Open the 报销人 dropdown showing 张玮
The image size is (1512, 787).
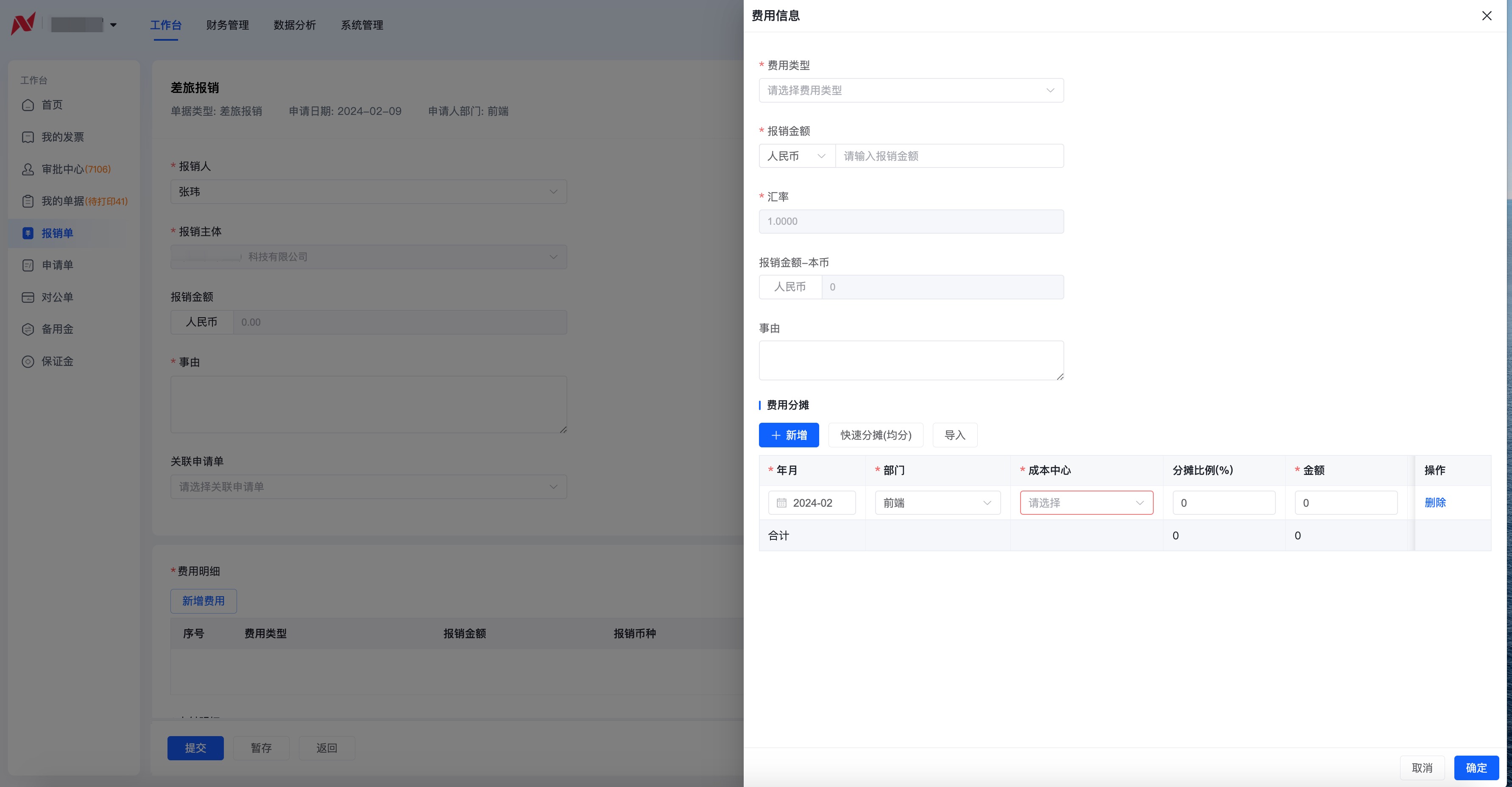click(x=368, y=192)
